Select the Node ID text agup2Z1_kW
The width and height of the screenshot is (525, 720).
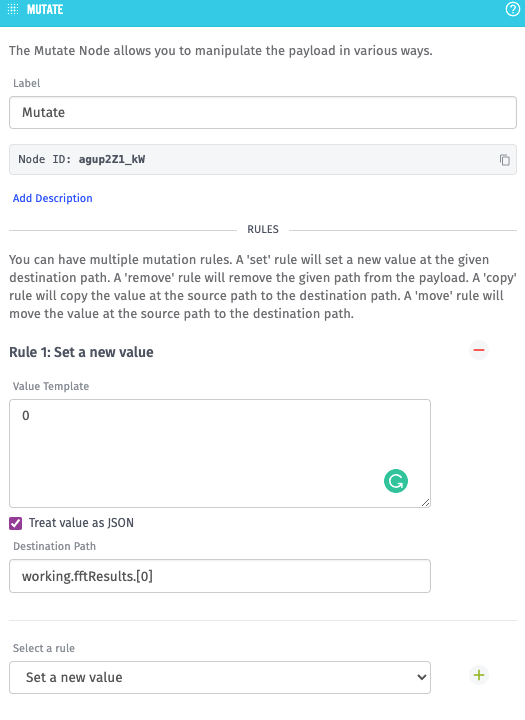112,159
